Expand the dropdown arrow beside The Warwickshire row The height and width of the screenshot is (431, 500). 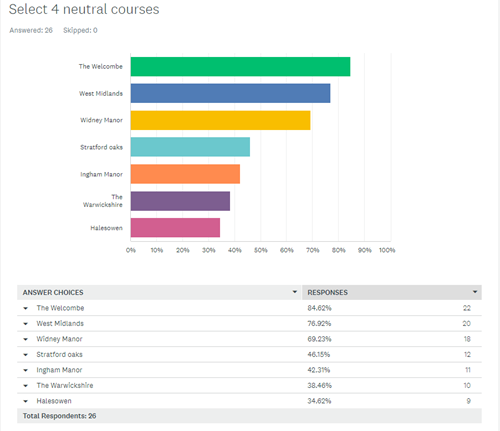pos(26,386)
